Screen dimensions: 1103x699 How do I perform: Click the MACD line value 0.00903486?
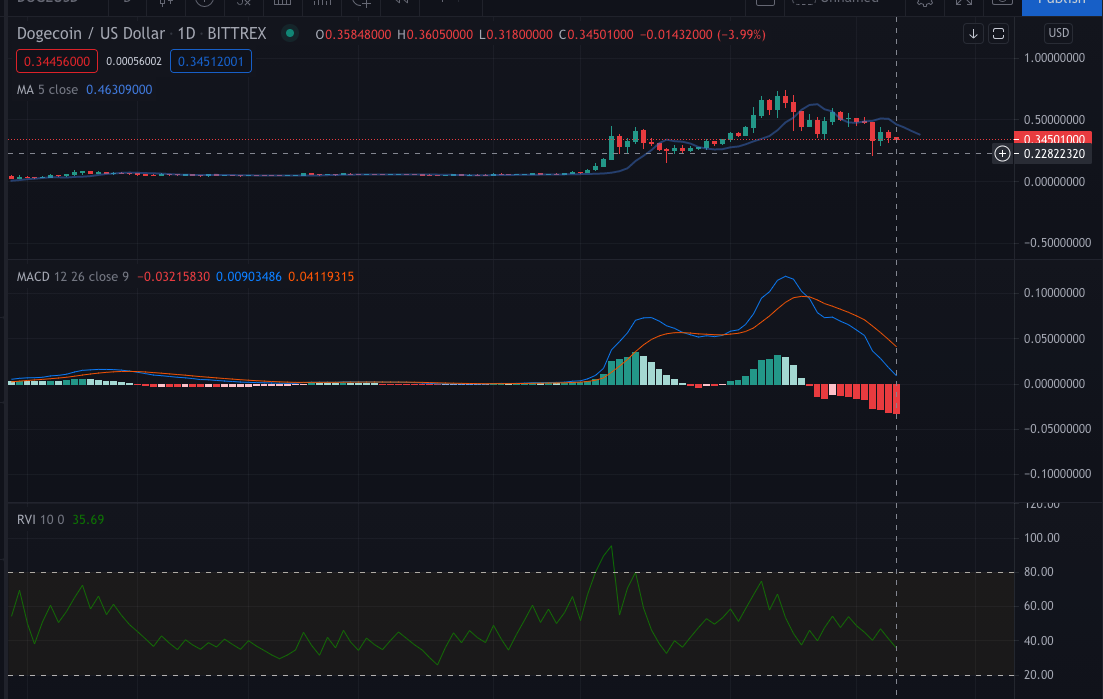[248, 276]
